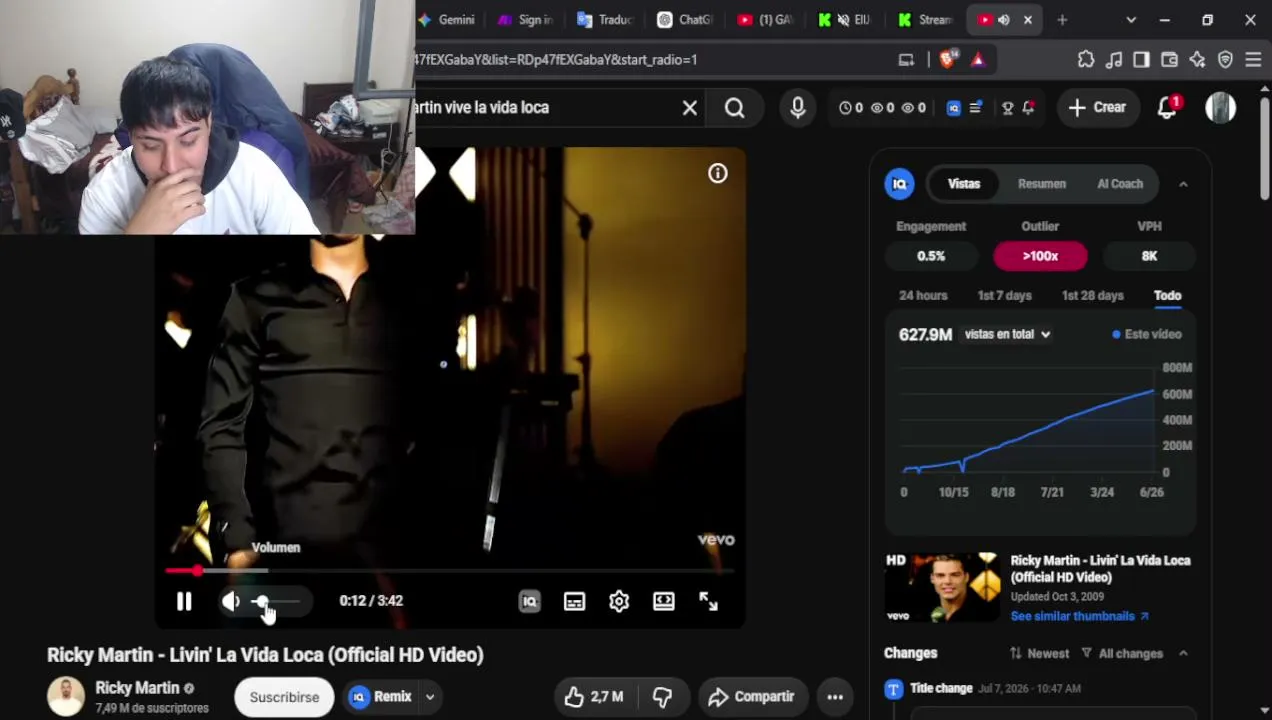The image size is (1272, 720).
Task: Open more actions three-dot menu
Action: tap(835, 697)
